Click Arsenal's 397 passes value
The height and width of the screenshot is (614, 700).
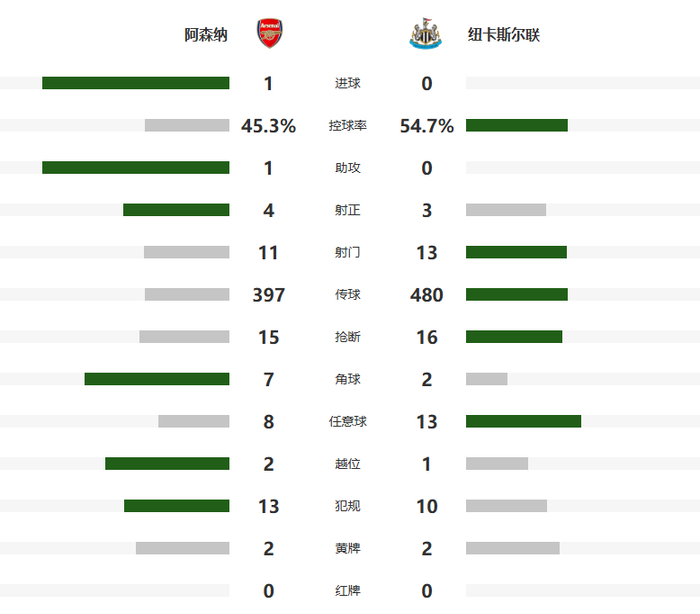tap(268, 295)
